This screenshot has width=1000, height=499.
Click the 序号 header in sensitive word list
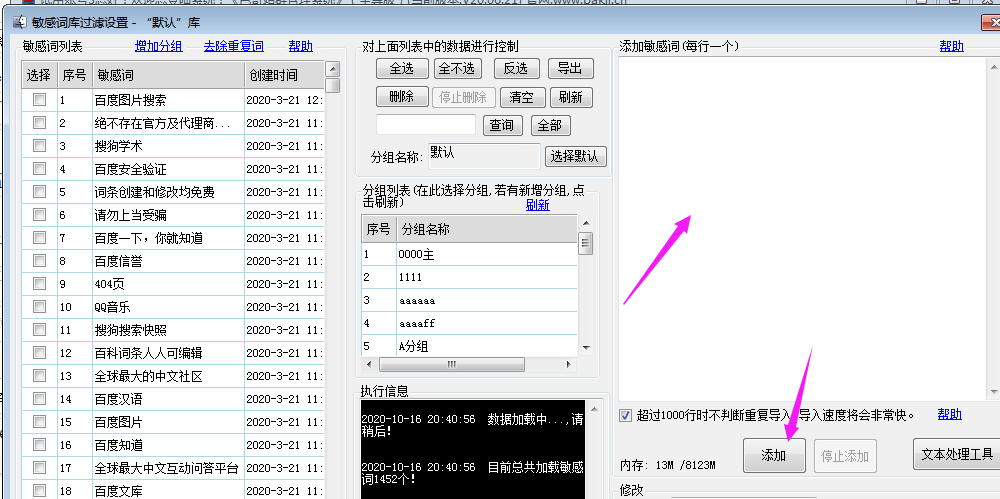point(75,75)
